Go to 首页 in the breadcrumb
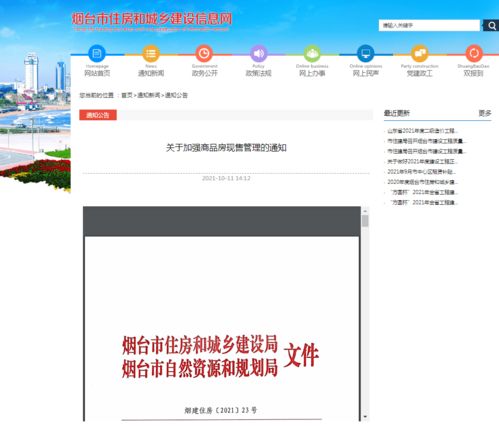 tap(127, 95)
